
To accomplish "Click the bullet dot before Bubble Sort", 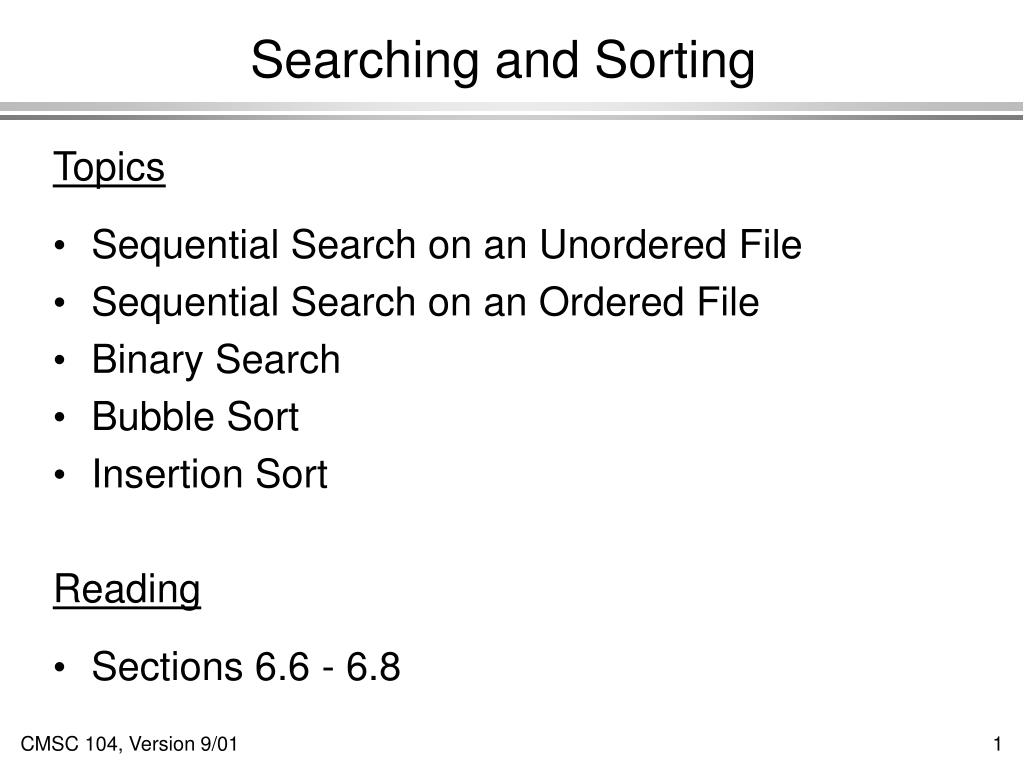I will click(60, 417).
